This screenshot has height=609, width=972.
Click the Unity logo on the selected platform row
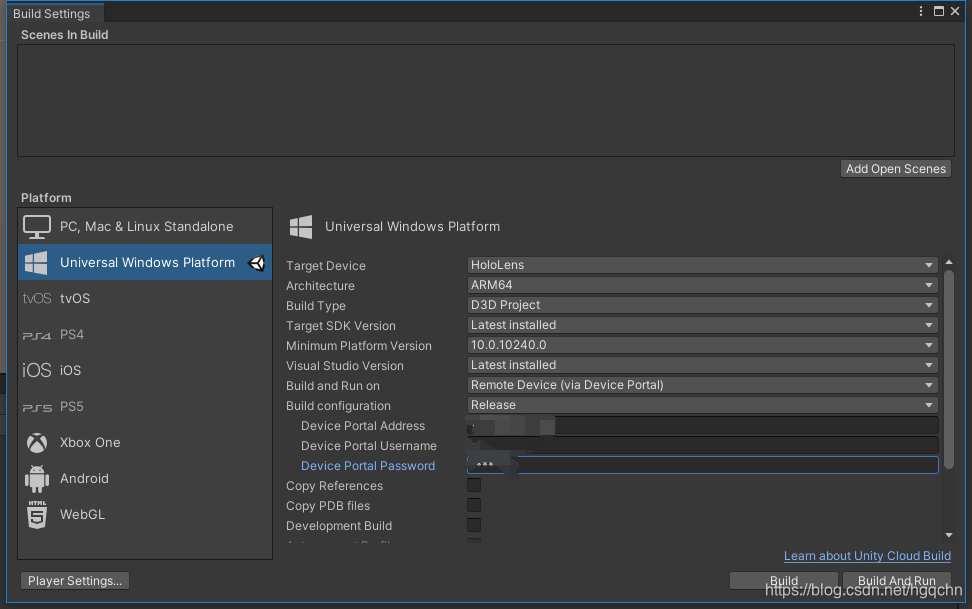pos(257,263)
